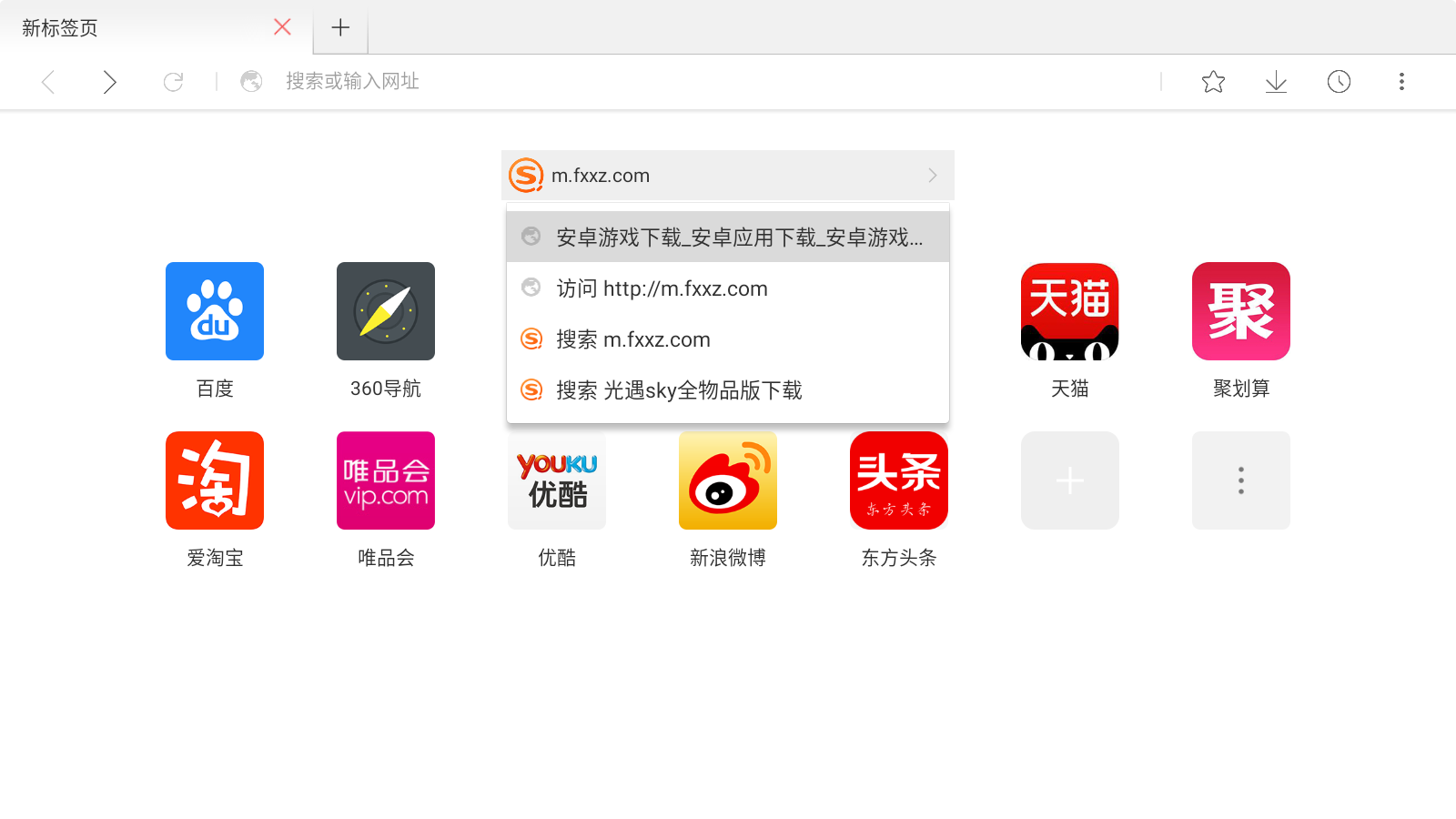This screenshot has width=1456, height=819.
Task: Click the Sogou logo in search box
Action: (x=526, y=175)
